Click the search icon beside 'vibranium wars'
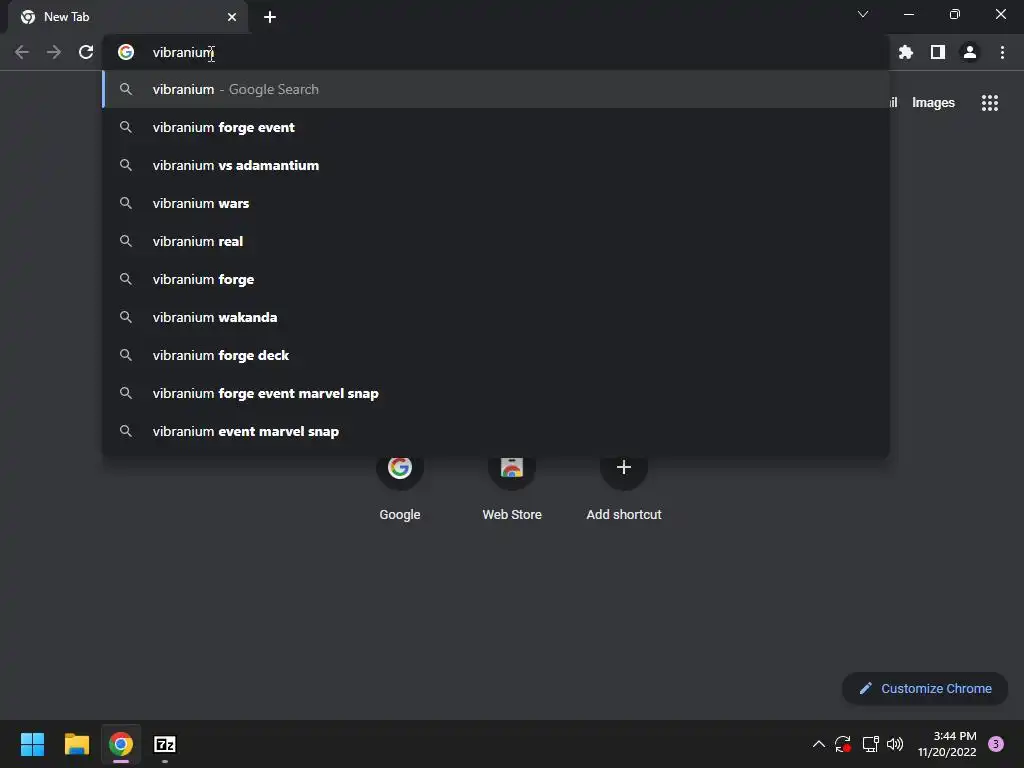Screen dimensions: 1024x768 tap(126, 203)
